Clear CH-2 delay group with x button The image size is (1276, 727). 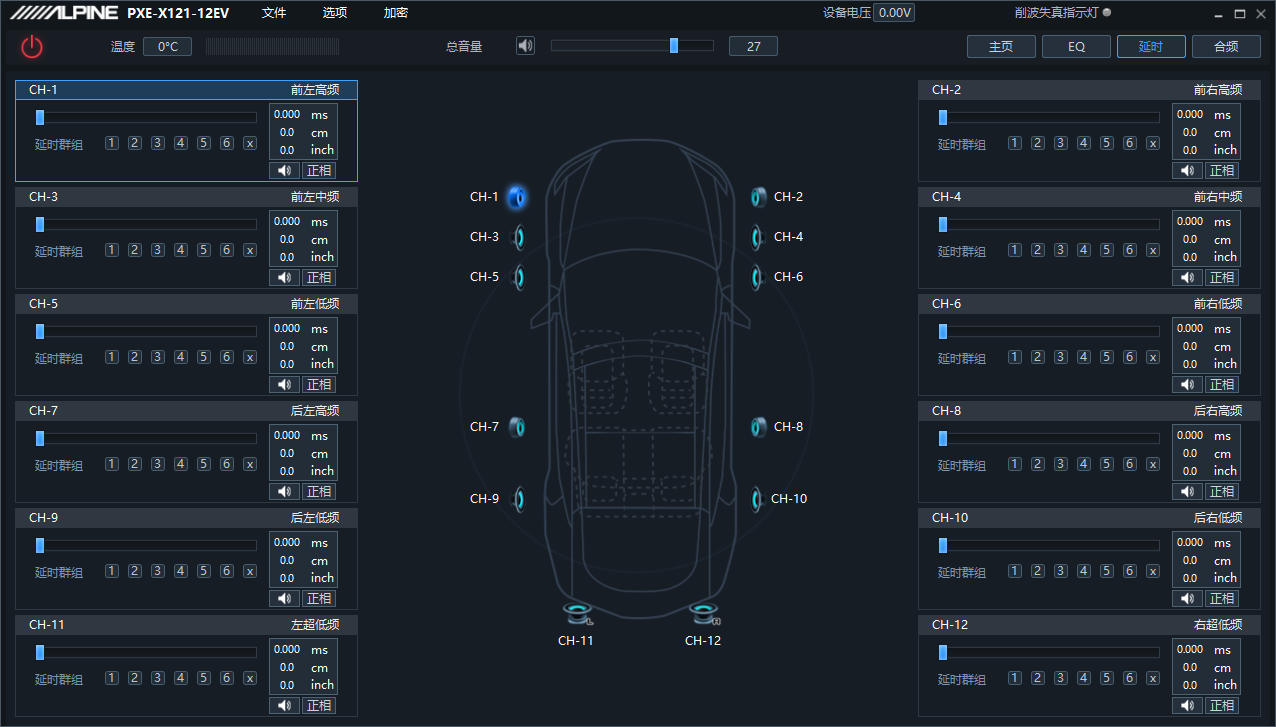(x=1153, y=143)
